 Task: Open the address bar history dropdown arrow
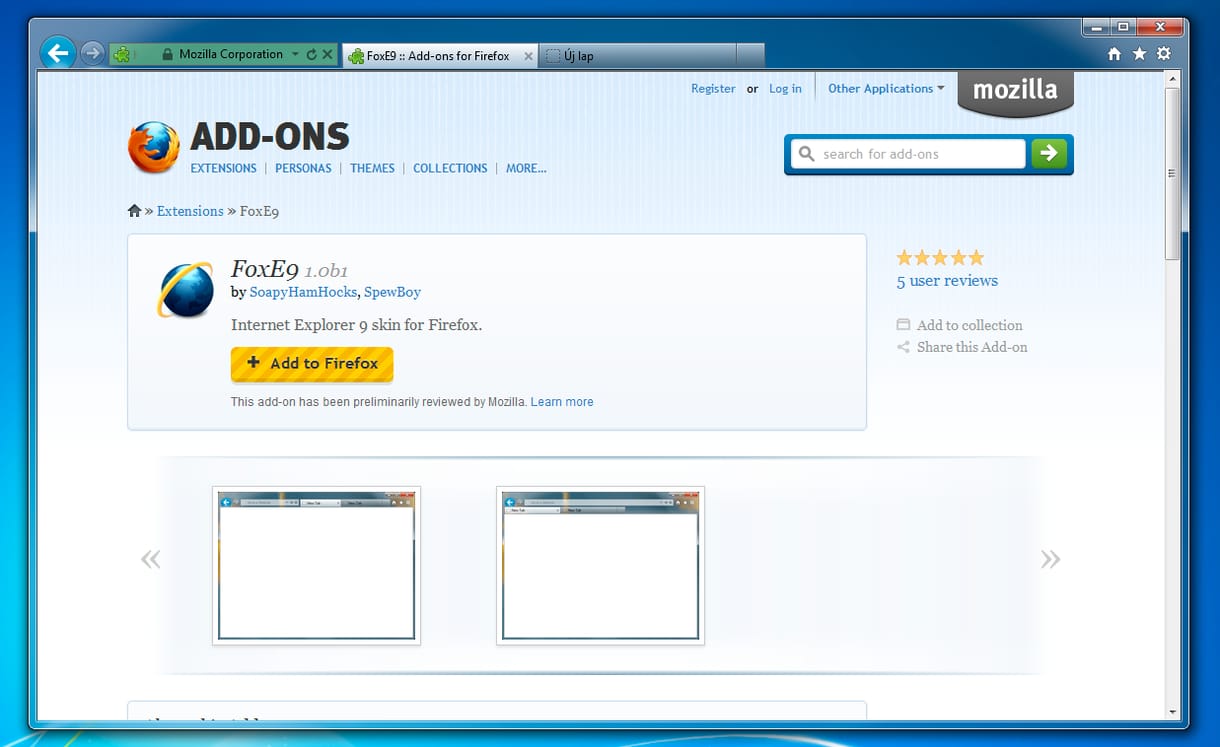click(296, 55)
